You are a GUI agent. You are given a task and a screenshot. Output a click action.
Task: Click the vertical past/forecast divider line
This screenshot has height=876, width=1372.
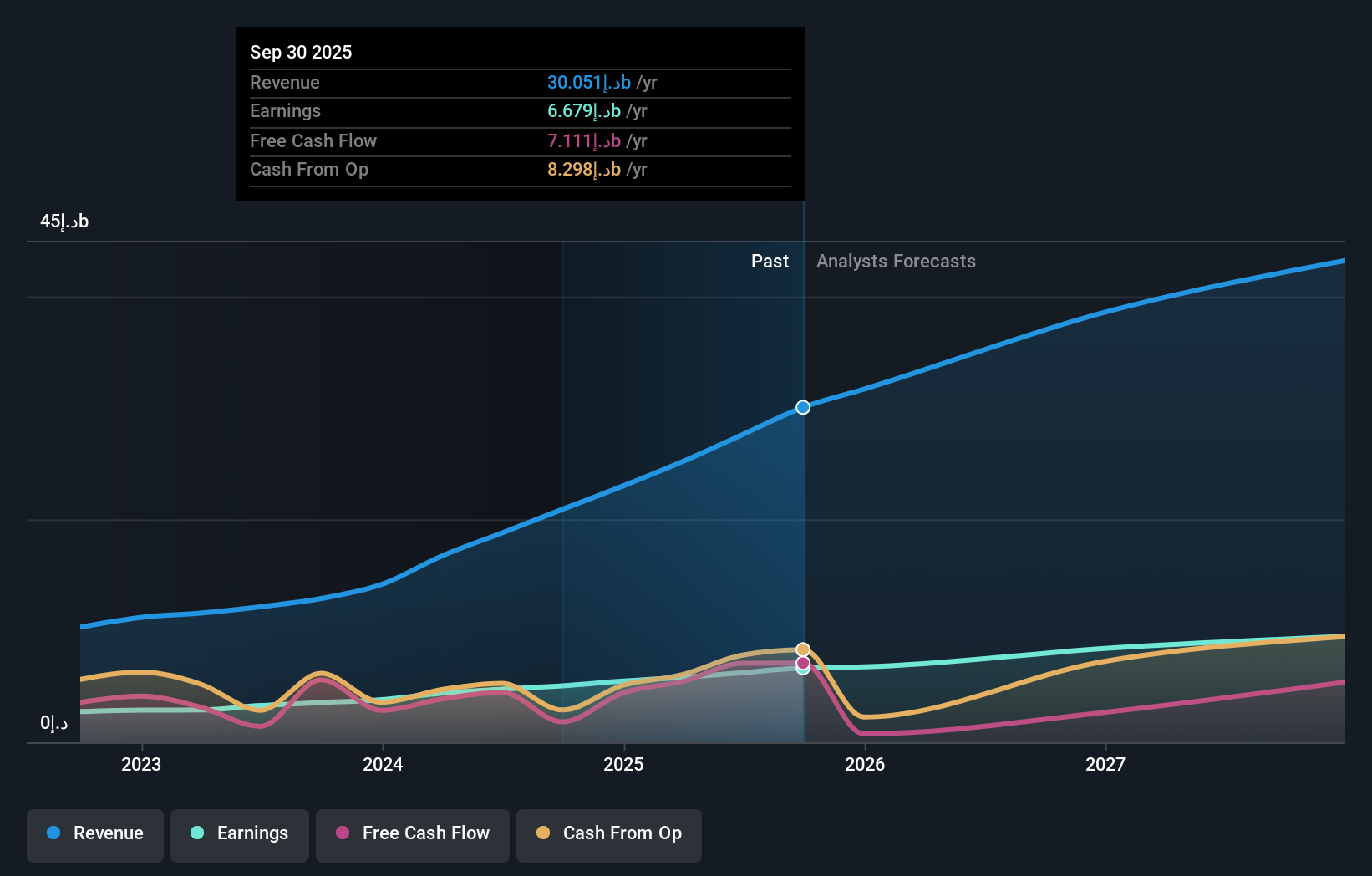[x=803, y=502]
